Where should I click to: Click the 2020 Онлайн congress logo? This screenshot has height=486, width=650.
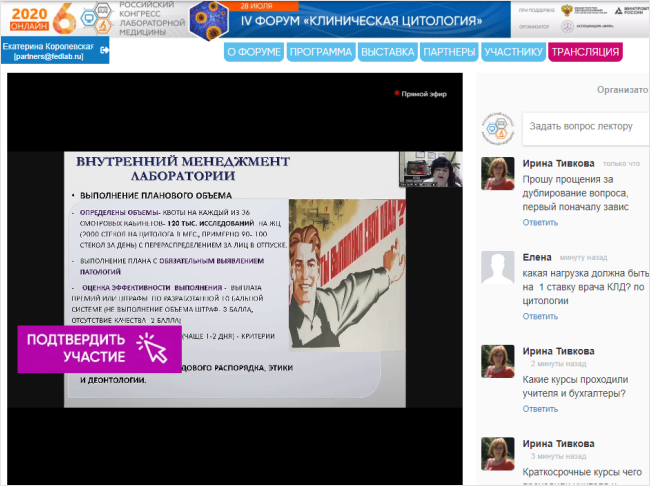[x=50, y=17]
